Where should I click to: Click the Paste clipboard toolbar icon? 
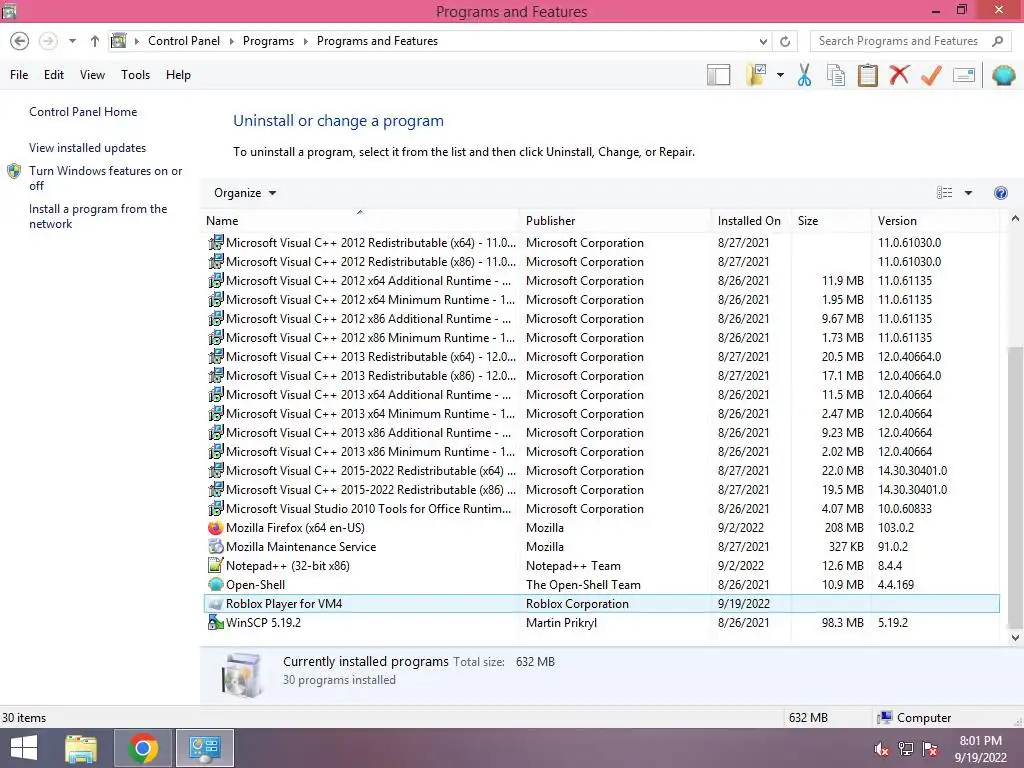click(867, 75)
